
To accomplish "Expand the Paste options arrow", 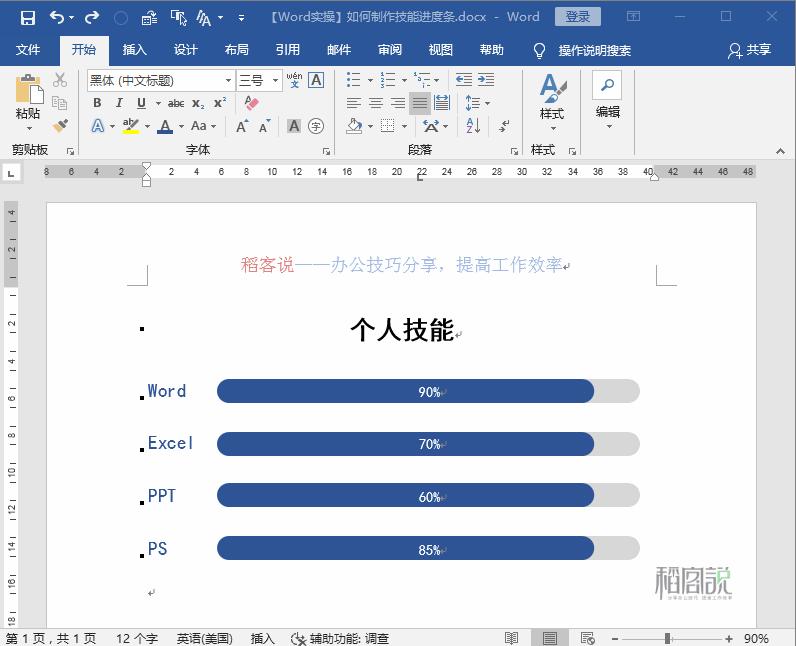I will point(29,128).
